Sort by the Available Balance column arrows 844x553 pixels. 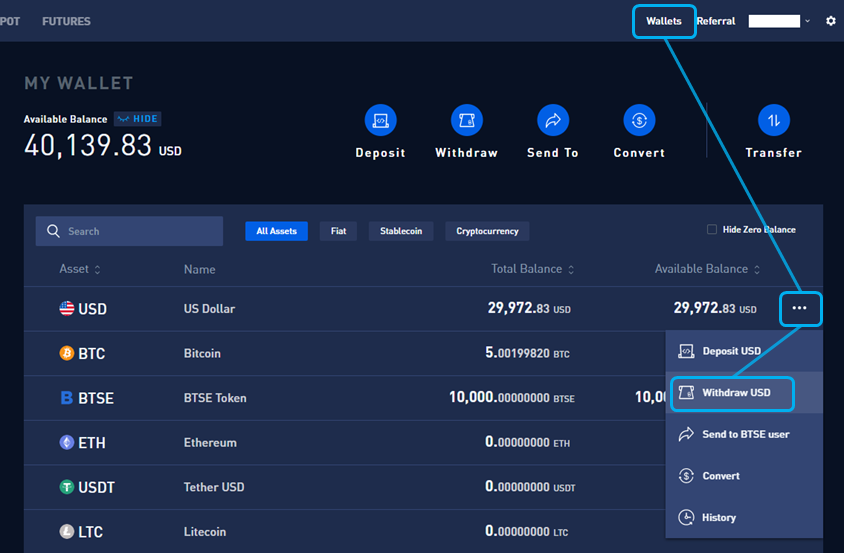tap(757, 269)
